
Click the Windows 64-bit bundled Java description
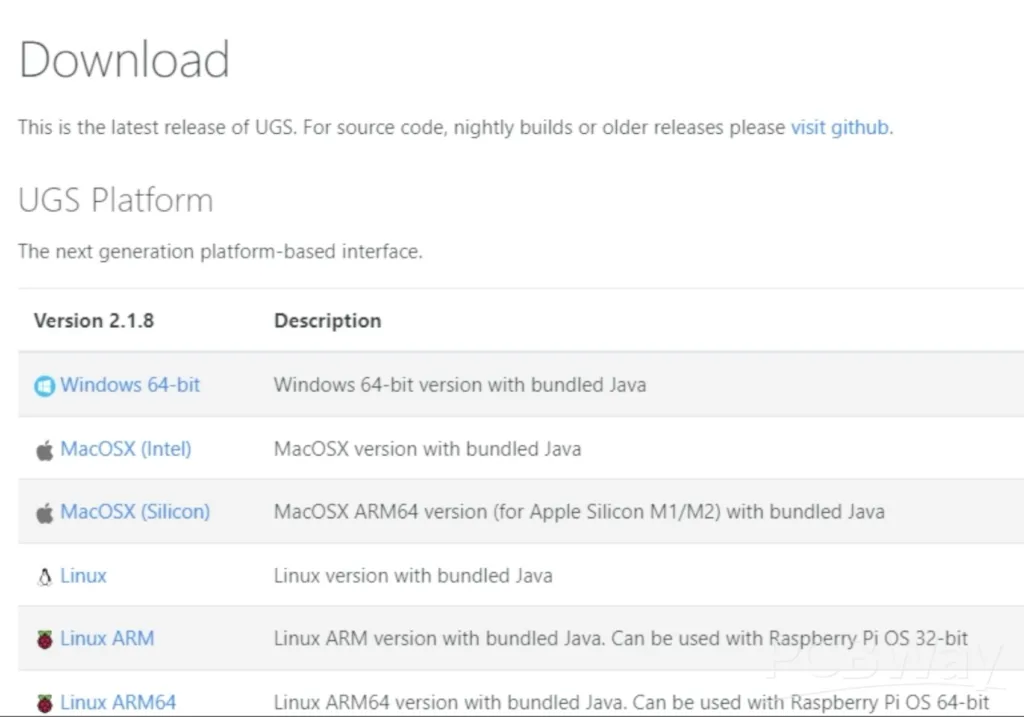(460, 385)
